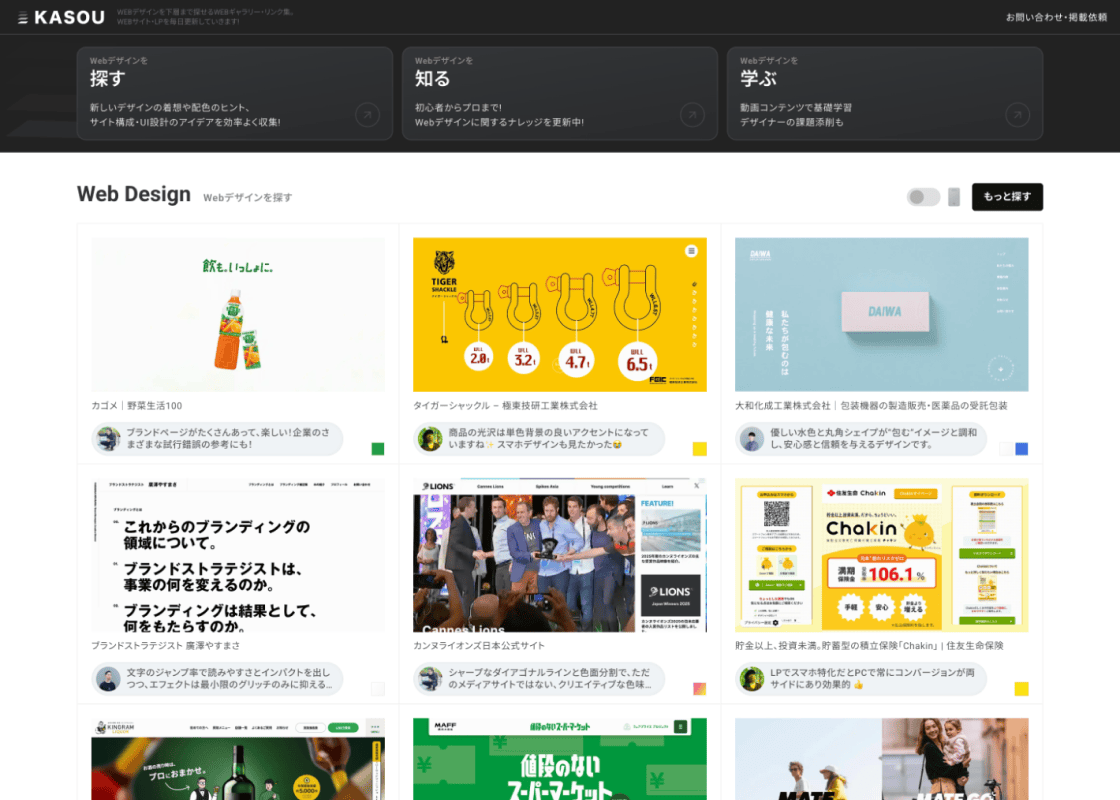Click the arrow icon on the 探す card
The width and height of the screenshot is (1120, 800).
pyautogui.click(x=368, y=115)
